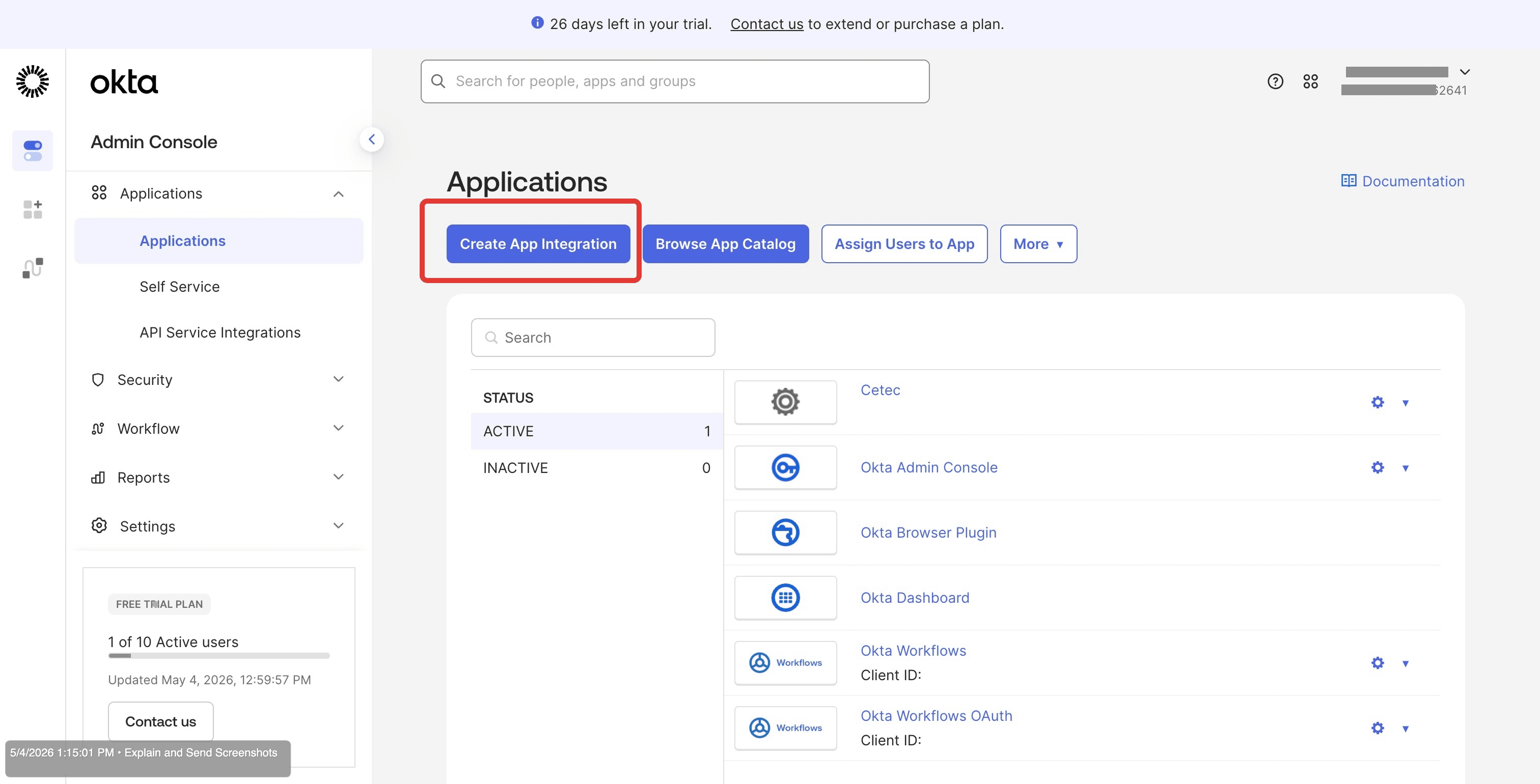Expand the Reports sidebar section

pyautogui.click(x=338, y=477)
